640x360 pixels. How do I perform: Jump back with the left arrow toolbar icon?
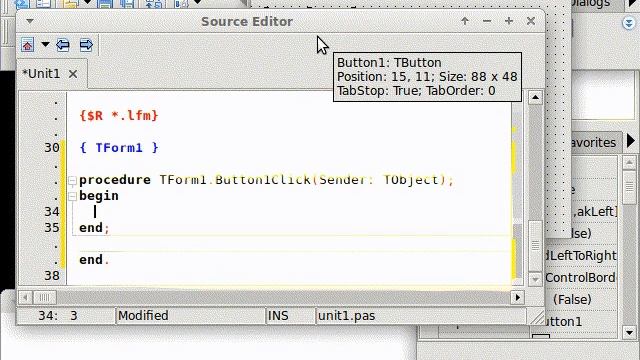(x=62, y=44)
